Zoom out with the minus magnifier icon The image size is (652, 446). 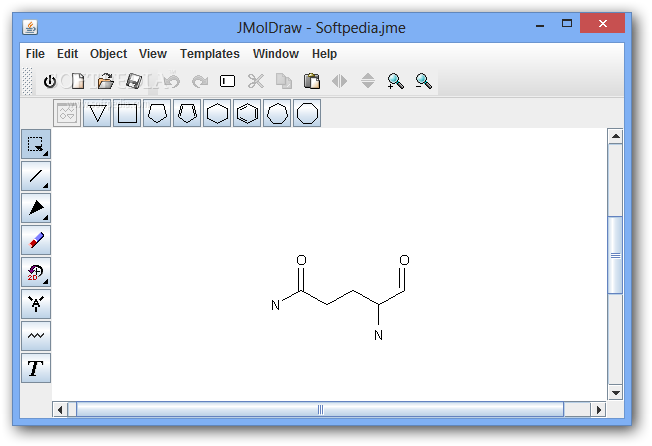[424, 81]
